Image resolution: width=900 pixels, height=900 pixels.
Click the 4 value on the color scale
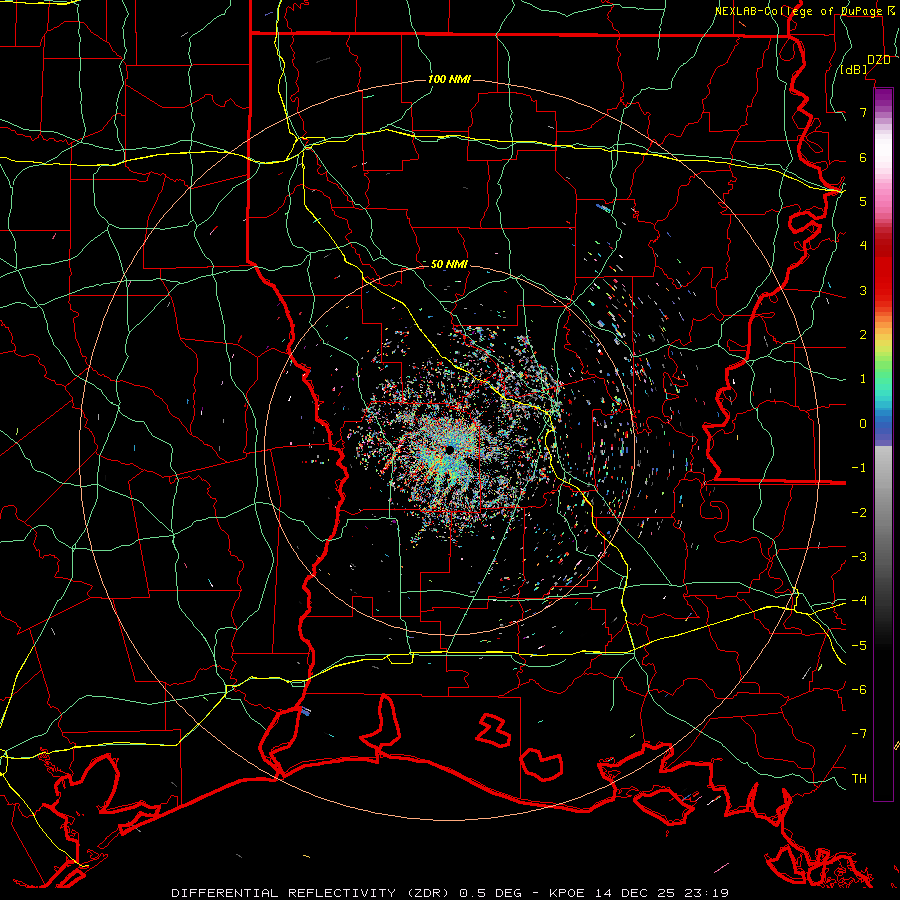(863, 246)
